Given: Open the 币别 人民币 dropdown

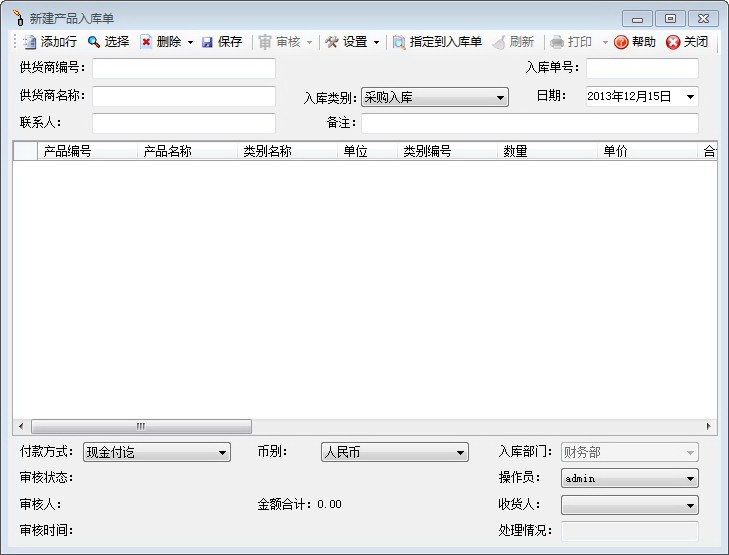Looking at the screenshot, I should point(395,452).
